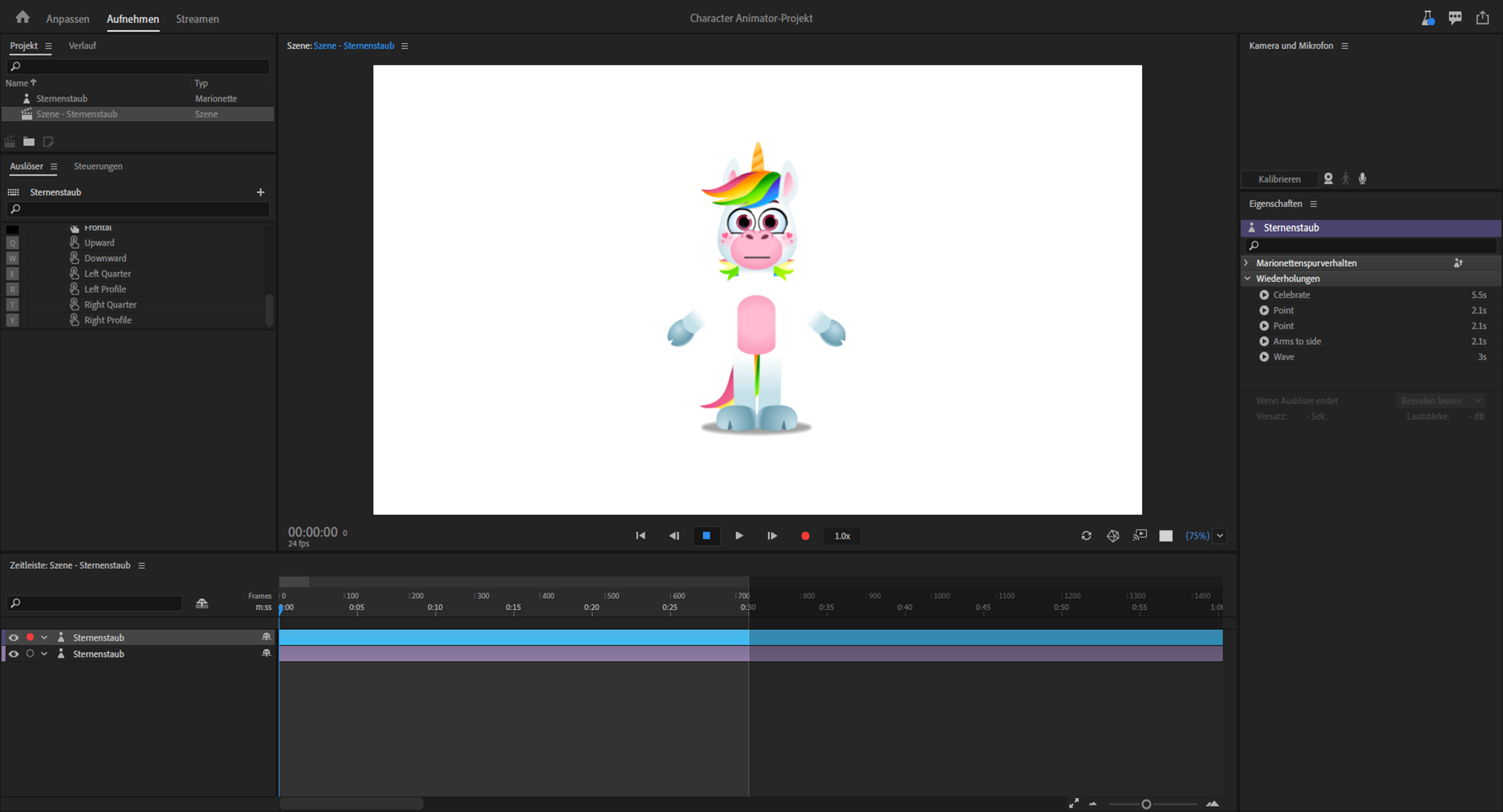
Task: Click the Kalibrieren button
Action: [1279, 179]
